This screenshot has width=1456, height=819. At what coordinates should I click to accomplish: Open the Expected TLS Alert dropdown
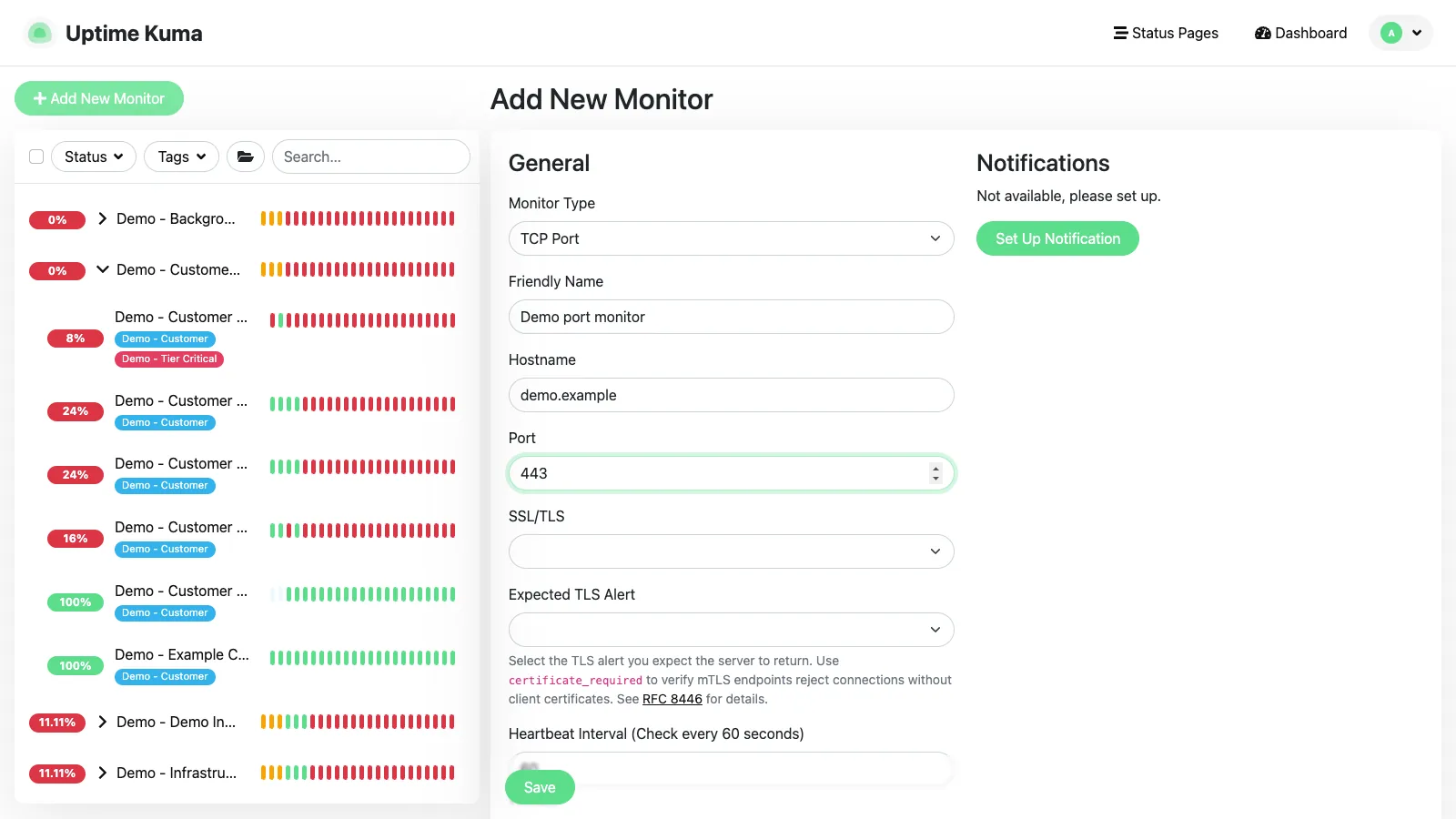pos(731,630)
